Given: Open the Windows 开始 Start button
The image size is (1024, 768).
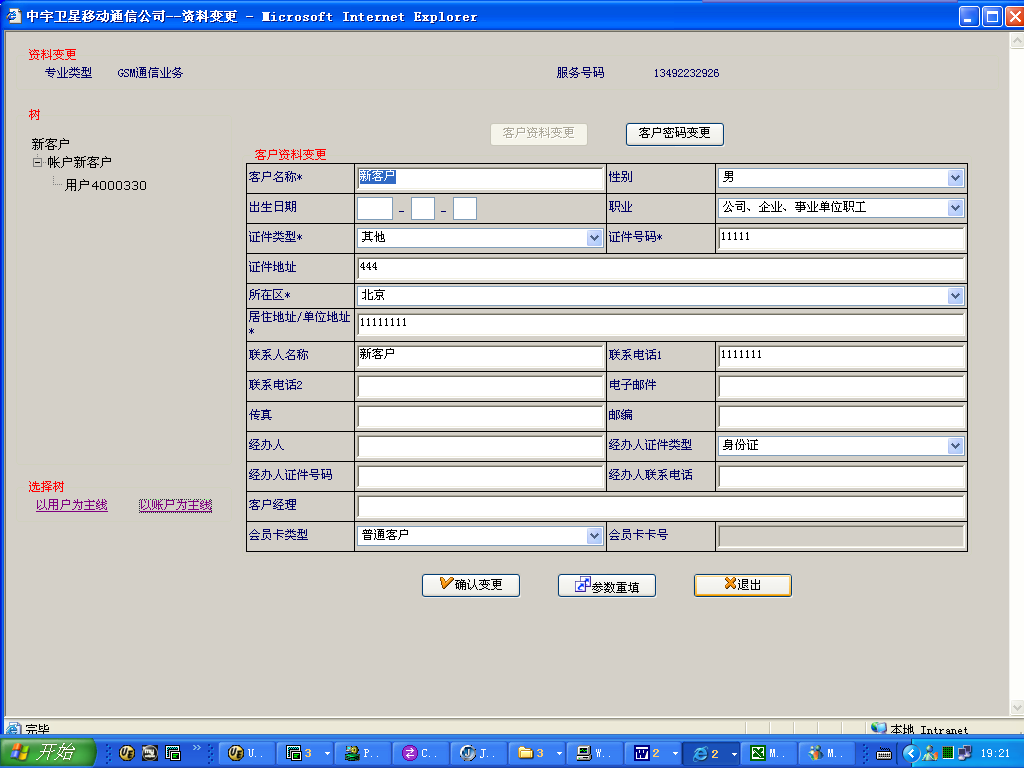Looking at the screenshot, I should point(48,753).
